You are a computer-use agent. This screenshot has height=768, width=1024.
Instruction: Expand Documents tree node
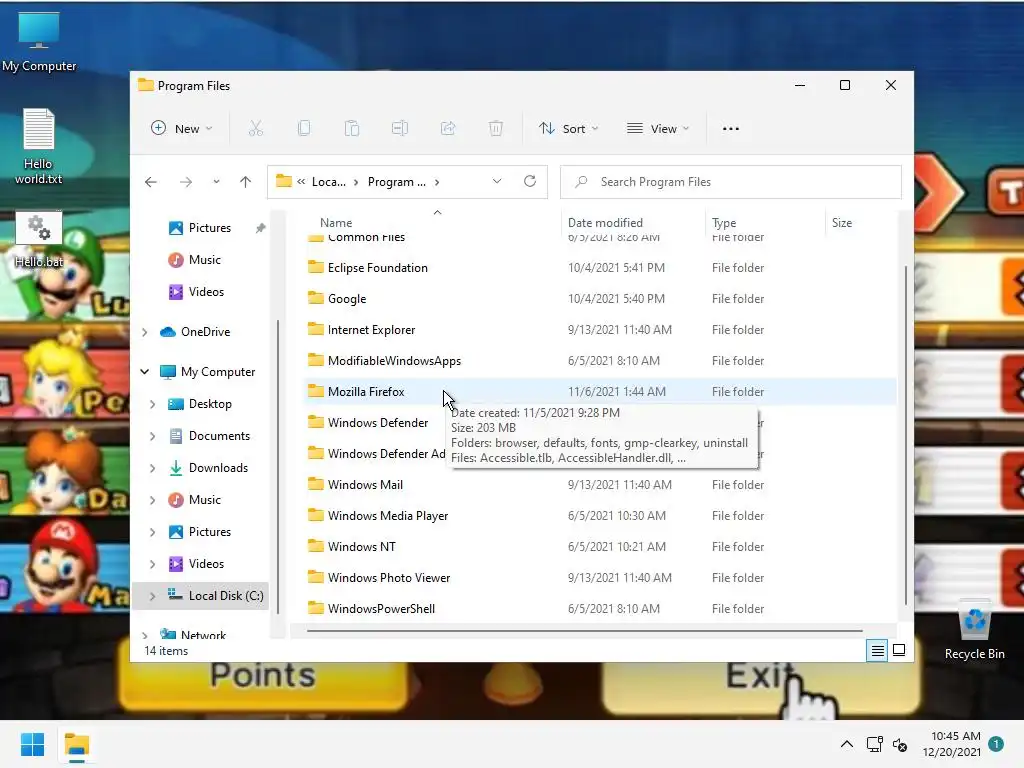(153, 436)
